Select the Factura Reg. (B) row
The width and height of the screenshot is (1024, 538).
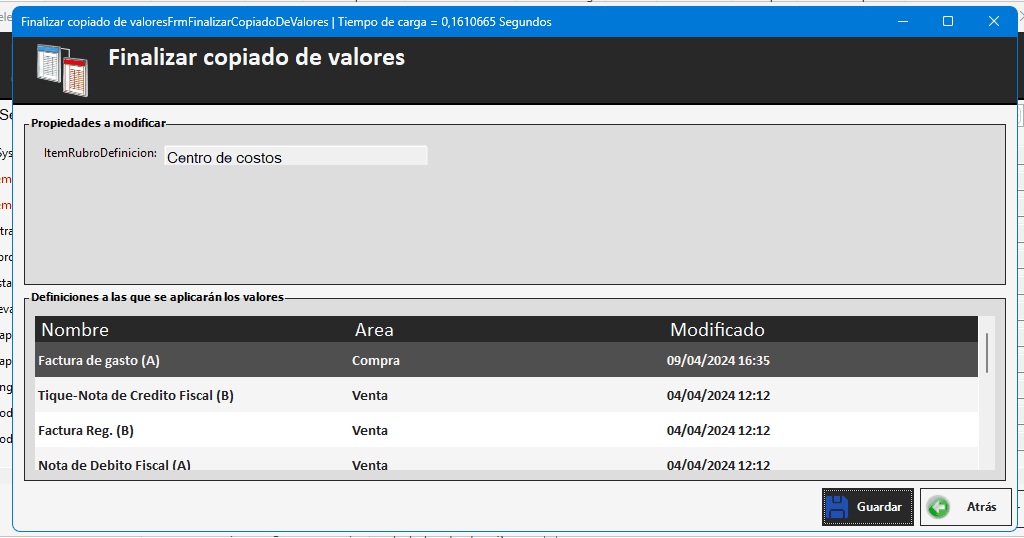tap(86, 430)
